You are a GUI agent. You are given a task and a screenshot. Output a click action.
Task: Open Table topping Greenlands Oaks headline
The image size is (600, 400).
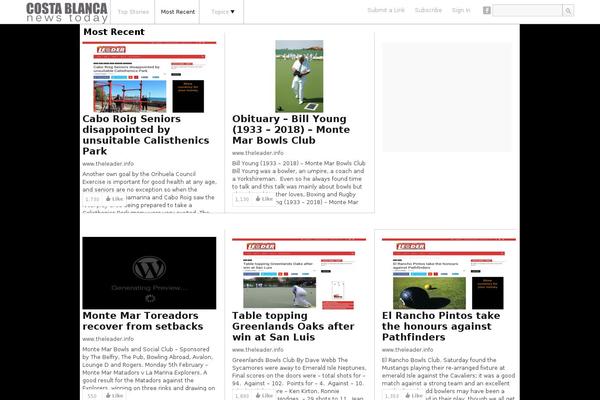point(293,326)
